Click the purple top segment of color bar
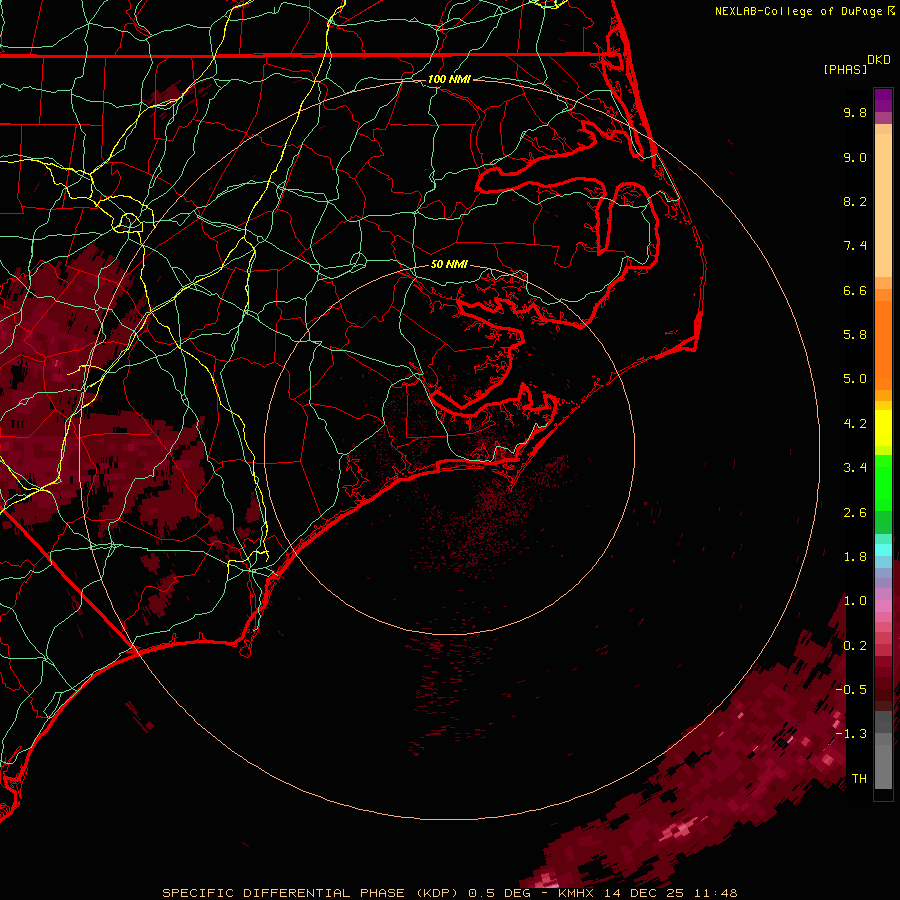The width and height of the screenshot is (900, 900). (883, 101)
